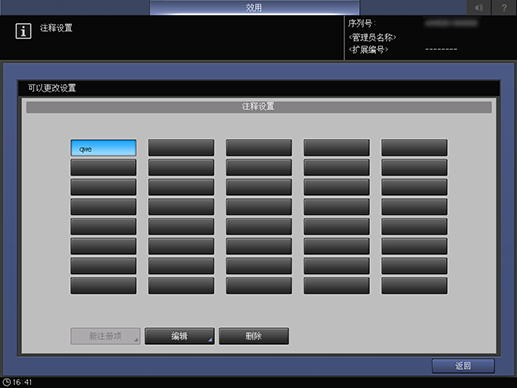Click the 返回 (Return) button
The width and height of the screenshot is (517, 388).
tap(463, 366)
